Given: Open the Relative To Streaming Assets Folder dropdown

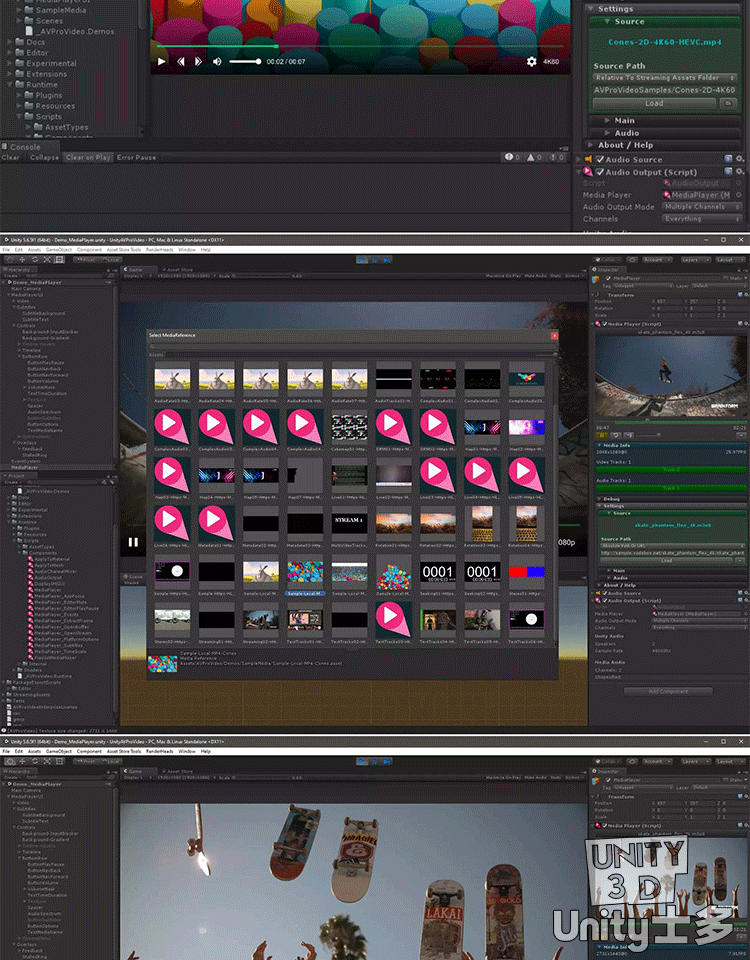Looking at the screenshot, I should point(664,77).
